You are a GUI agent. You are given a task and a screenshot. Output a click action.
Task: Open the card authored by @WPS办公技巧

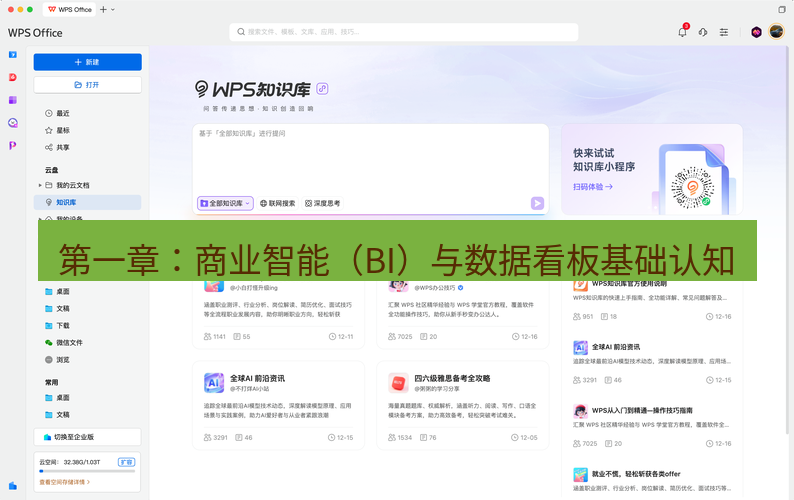click(x=463, y=315)
